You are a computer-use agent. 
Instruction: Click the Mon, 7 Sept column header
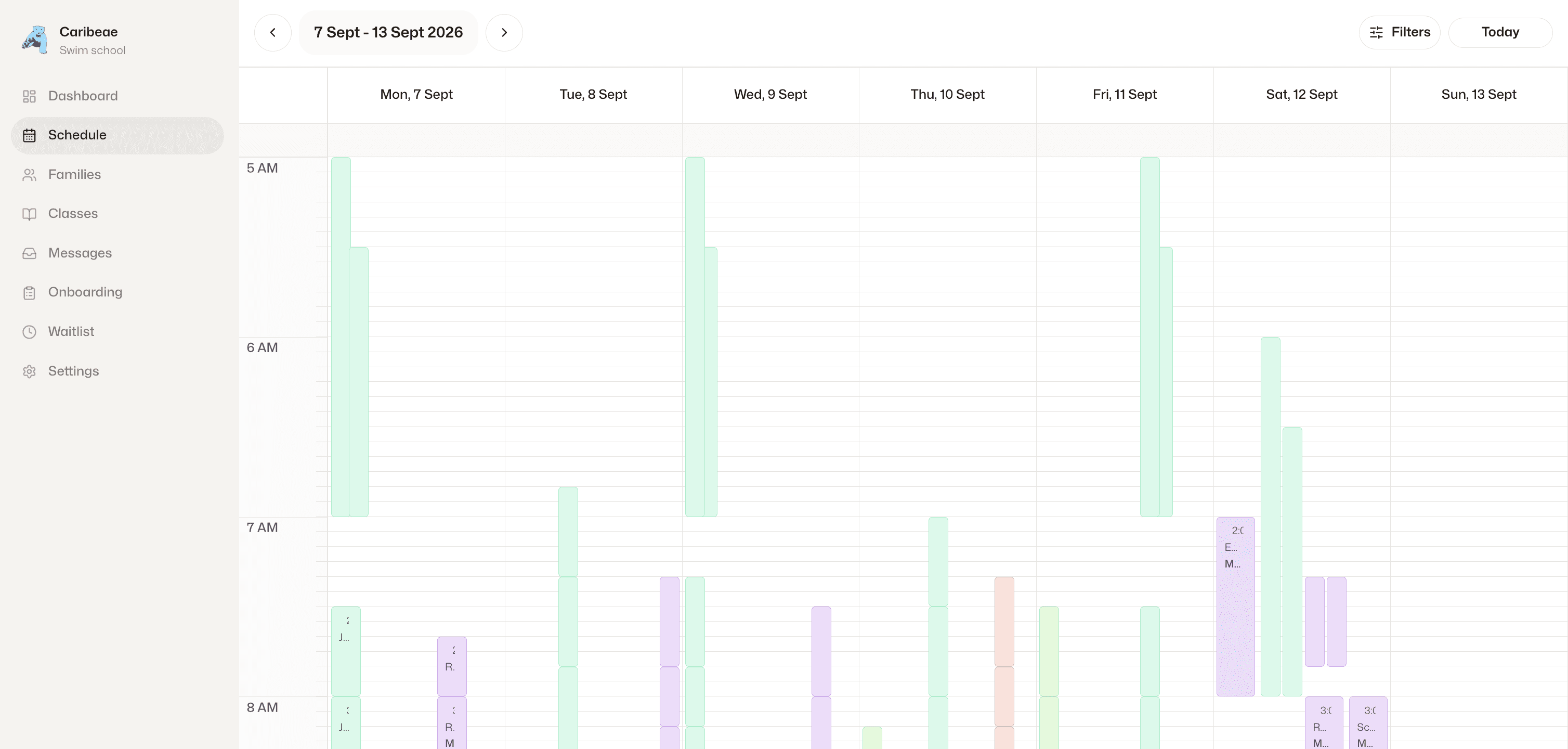click(x=416, y=94)
